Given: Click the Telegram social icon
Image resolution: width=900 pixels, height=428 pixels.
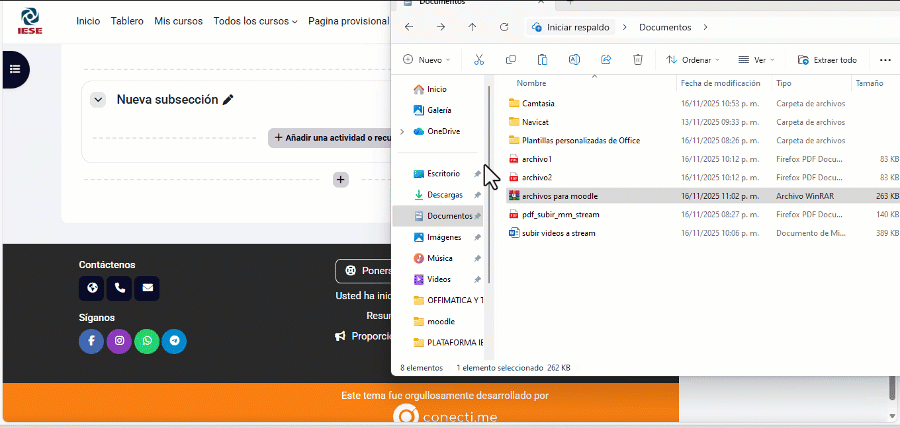Looking at the screenshot, I should tap(174, 341).
